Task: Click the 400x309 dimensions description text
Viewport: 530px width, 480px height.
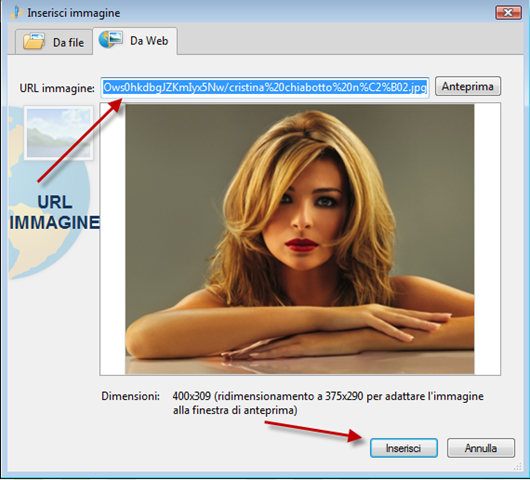Action: [328, 403]
